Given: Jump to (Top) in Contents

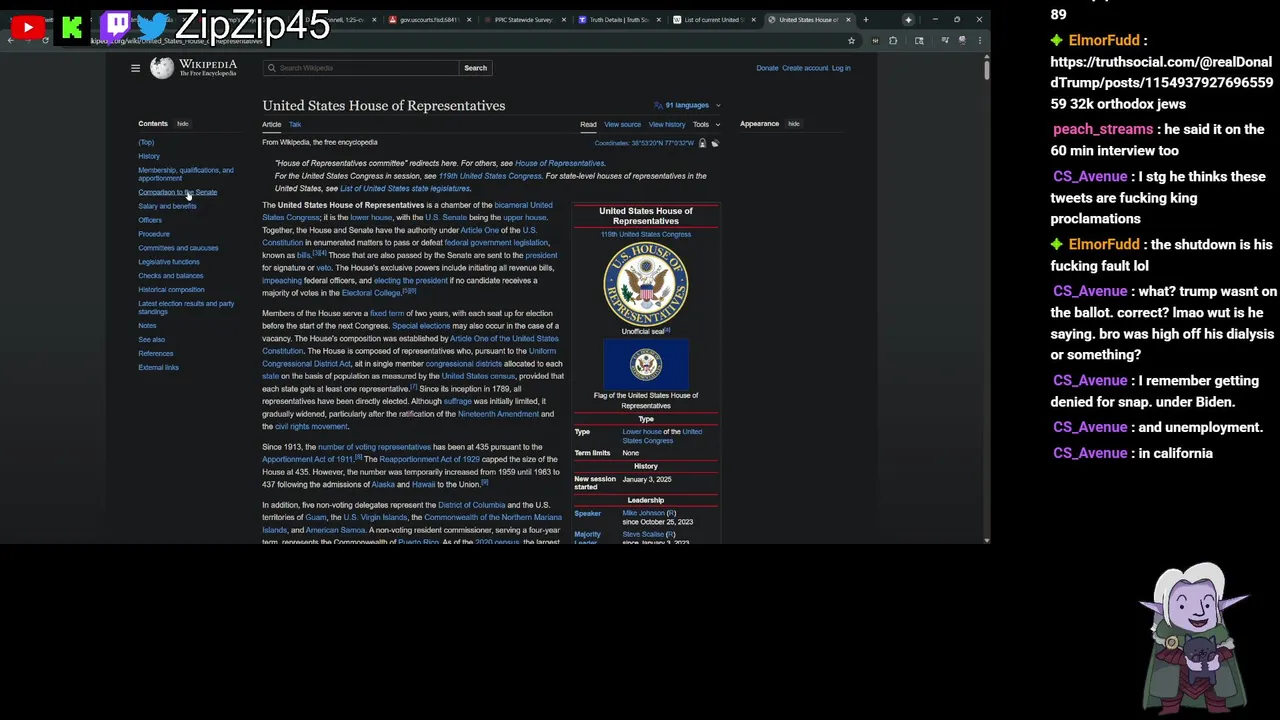Looking at the screenshot, I should pos(146,142).
